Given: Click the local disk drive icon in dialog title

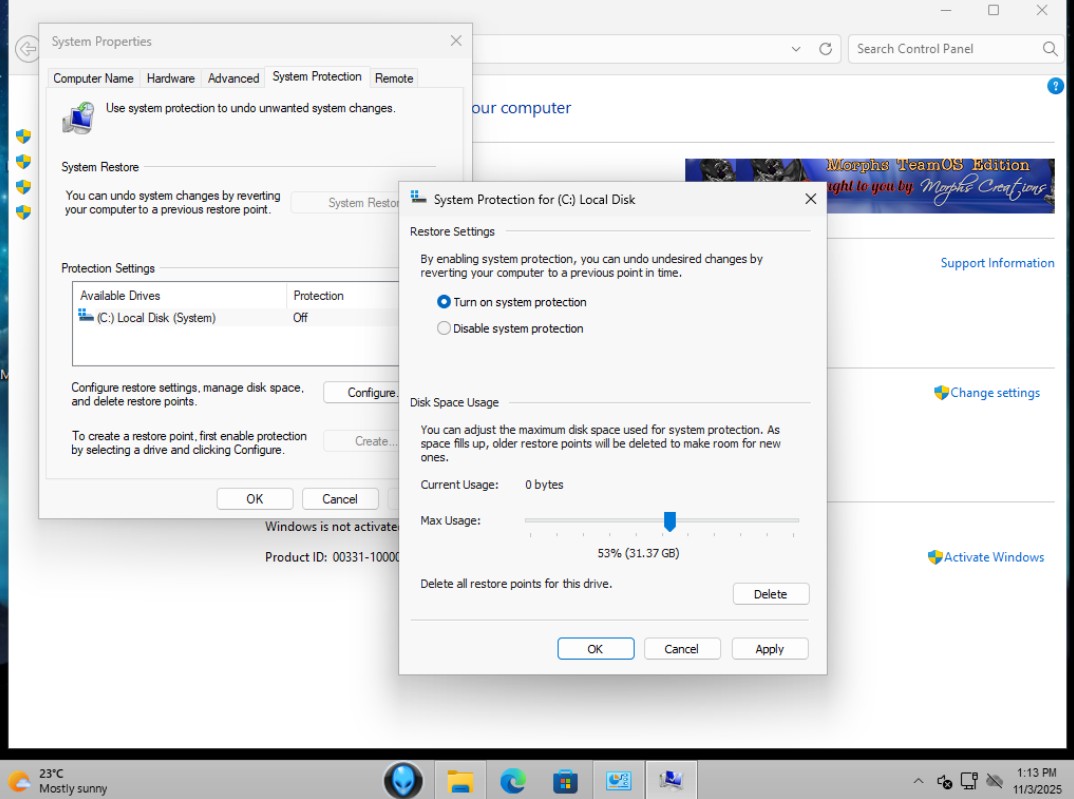Looking at the screenshot, I should coord(419,199).
